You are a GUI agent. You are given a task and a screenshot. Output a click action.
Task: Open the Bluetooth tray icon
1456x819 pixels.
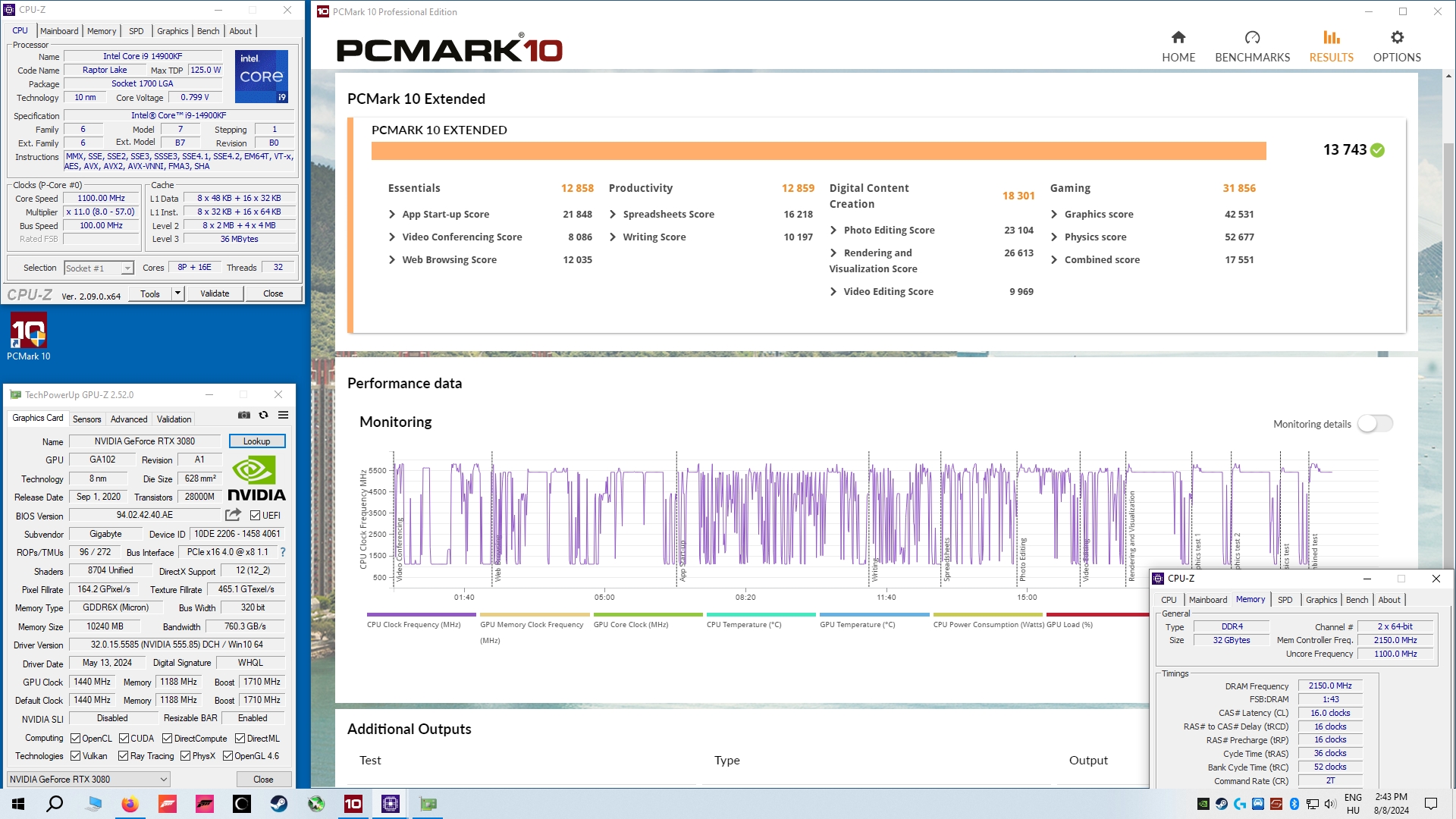pyautogui.click(x=1294, y=804)
